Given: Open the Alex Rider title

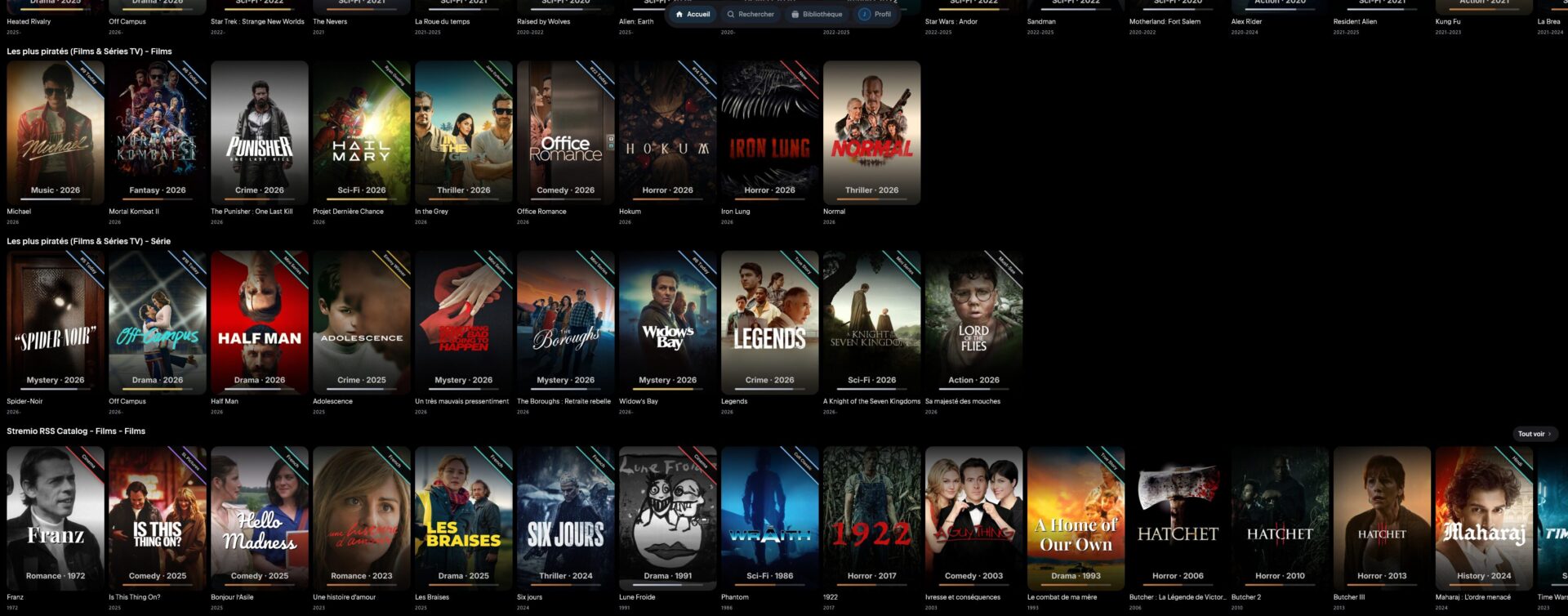Looking at the screenshot, I should [1247, 22].
